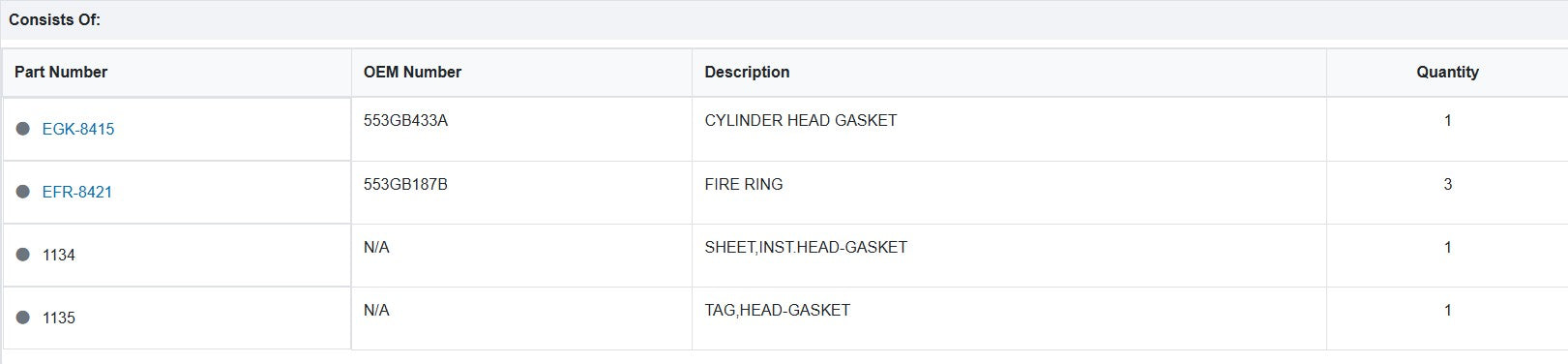The image size is (1568, 364).
Task: Click the Consists Of section heading
Action: tap(54, 19)
